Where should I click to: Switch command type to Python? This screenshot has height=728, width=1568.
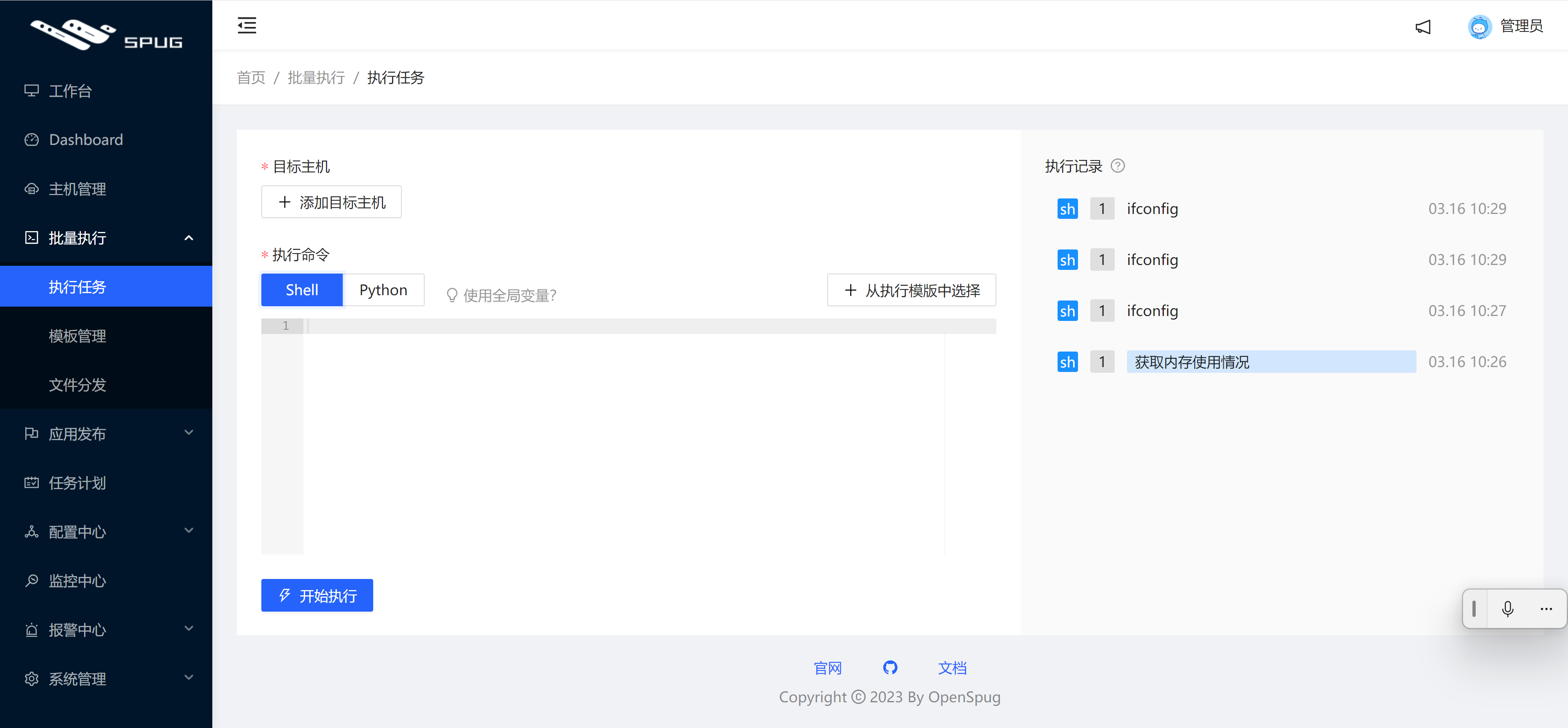click(383, 290)
